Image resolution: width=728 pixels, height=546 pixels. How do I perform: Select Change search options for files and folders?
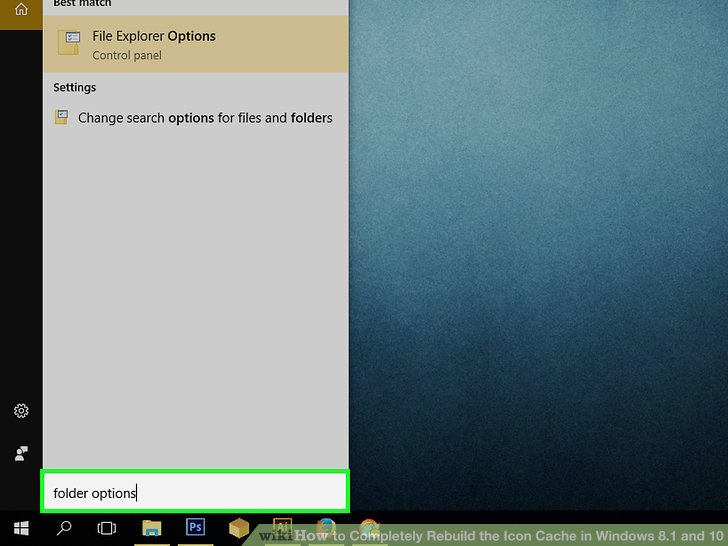[x=195, y=118]
